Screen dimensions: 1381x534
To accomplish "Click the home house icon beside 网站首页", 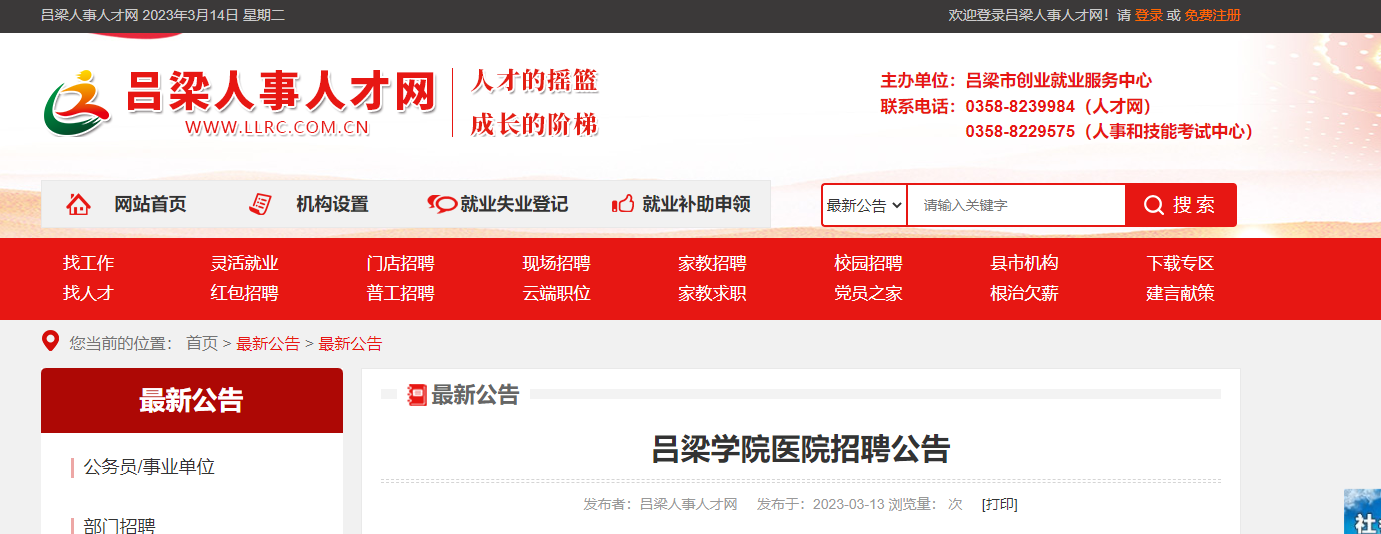I will tap(79, 204).
